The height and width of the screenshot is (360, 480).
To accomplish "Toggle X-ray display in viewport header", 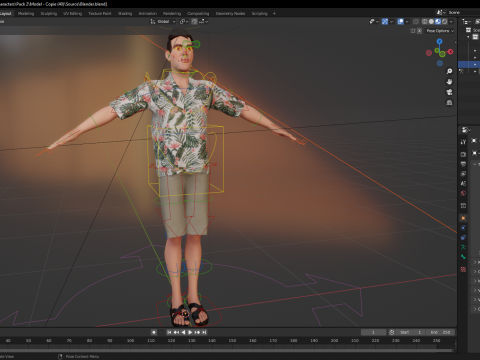I will point(416,21).
